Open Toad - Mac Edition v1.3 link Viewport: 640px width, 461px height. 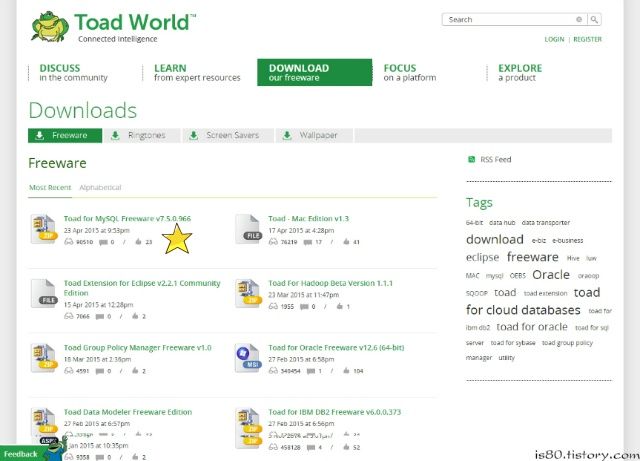(309, 218)
